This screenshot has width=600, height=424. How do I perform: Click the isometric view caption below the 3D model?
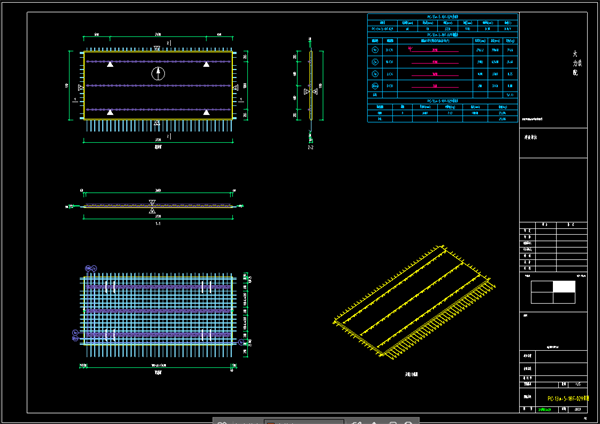411,374
